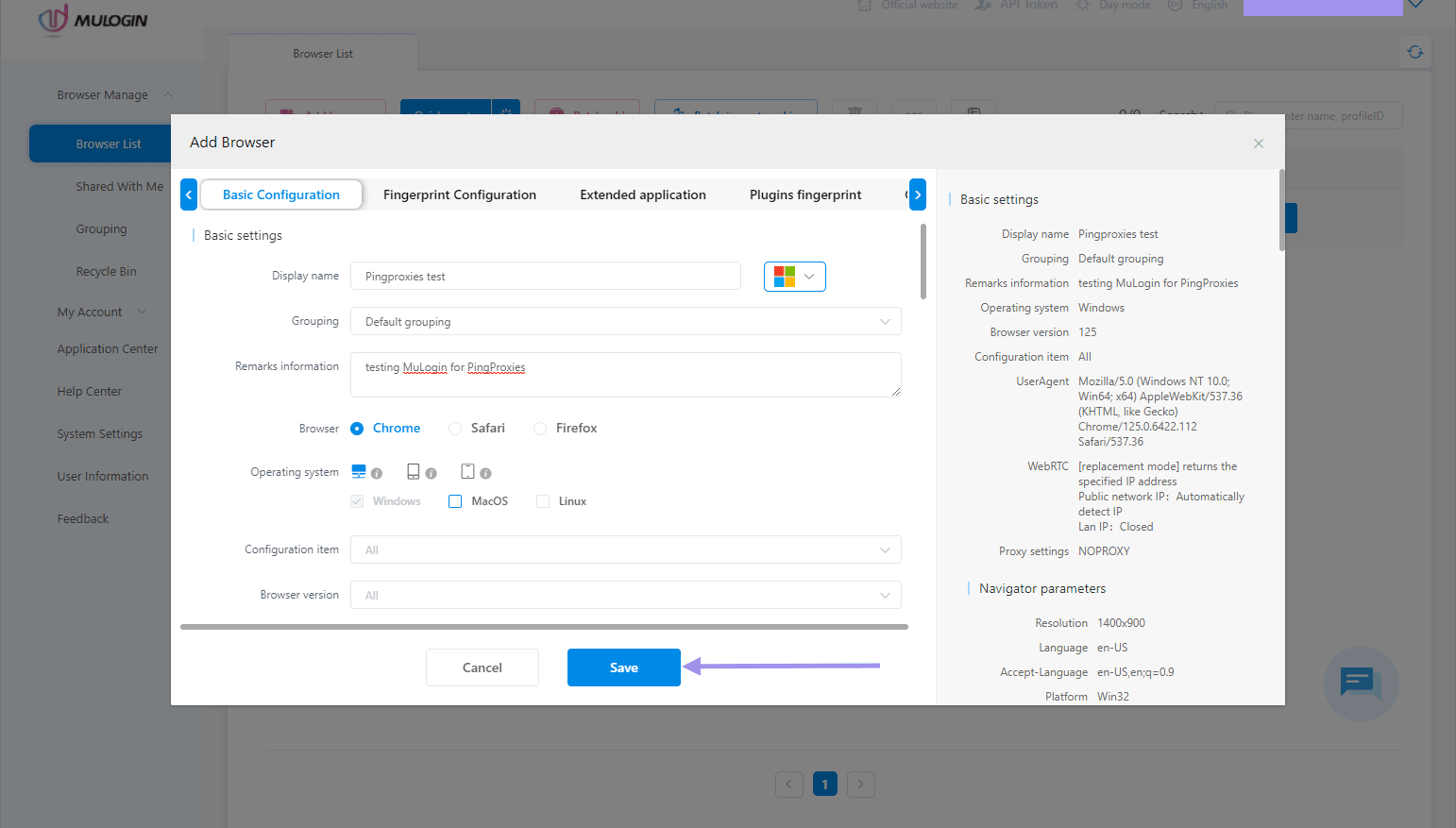Open the Browser version dropdown

click(x=625, y=595)
